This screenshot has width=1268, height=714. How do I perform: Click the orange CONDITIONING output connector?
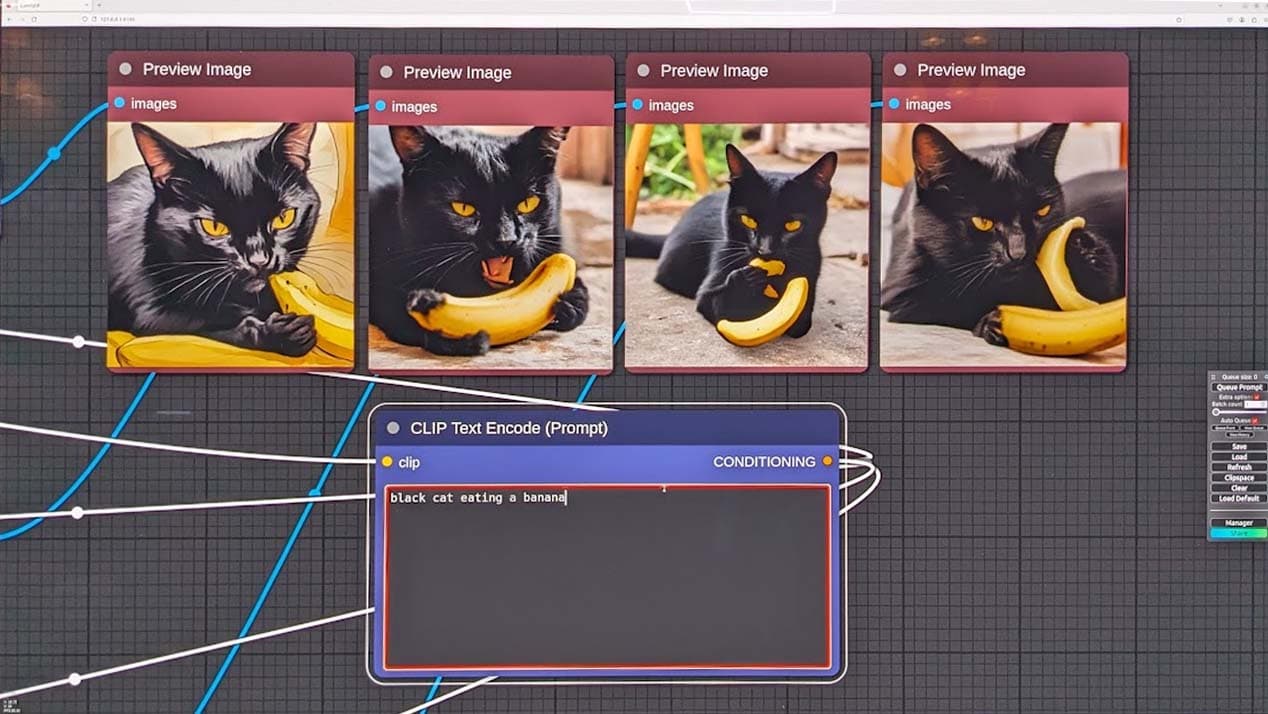click(x=827, y=461)
